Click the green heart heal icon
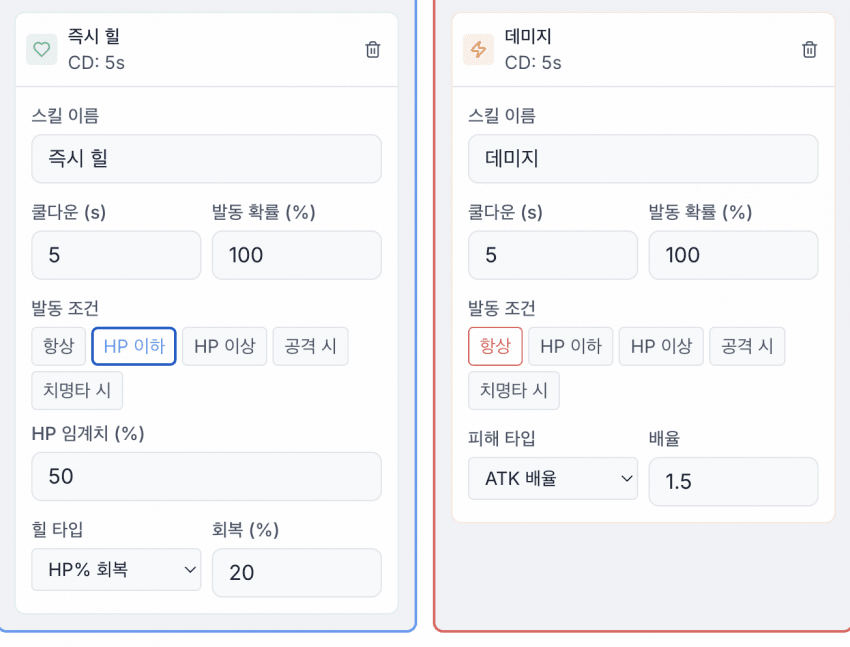 [x=42, y=49]
